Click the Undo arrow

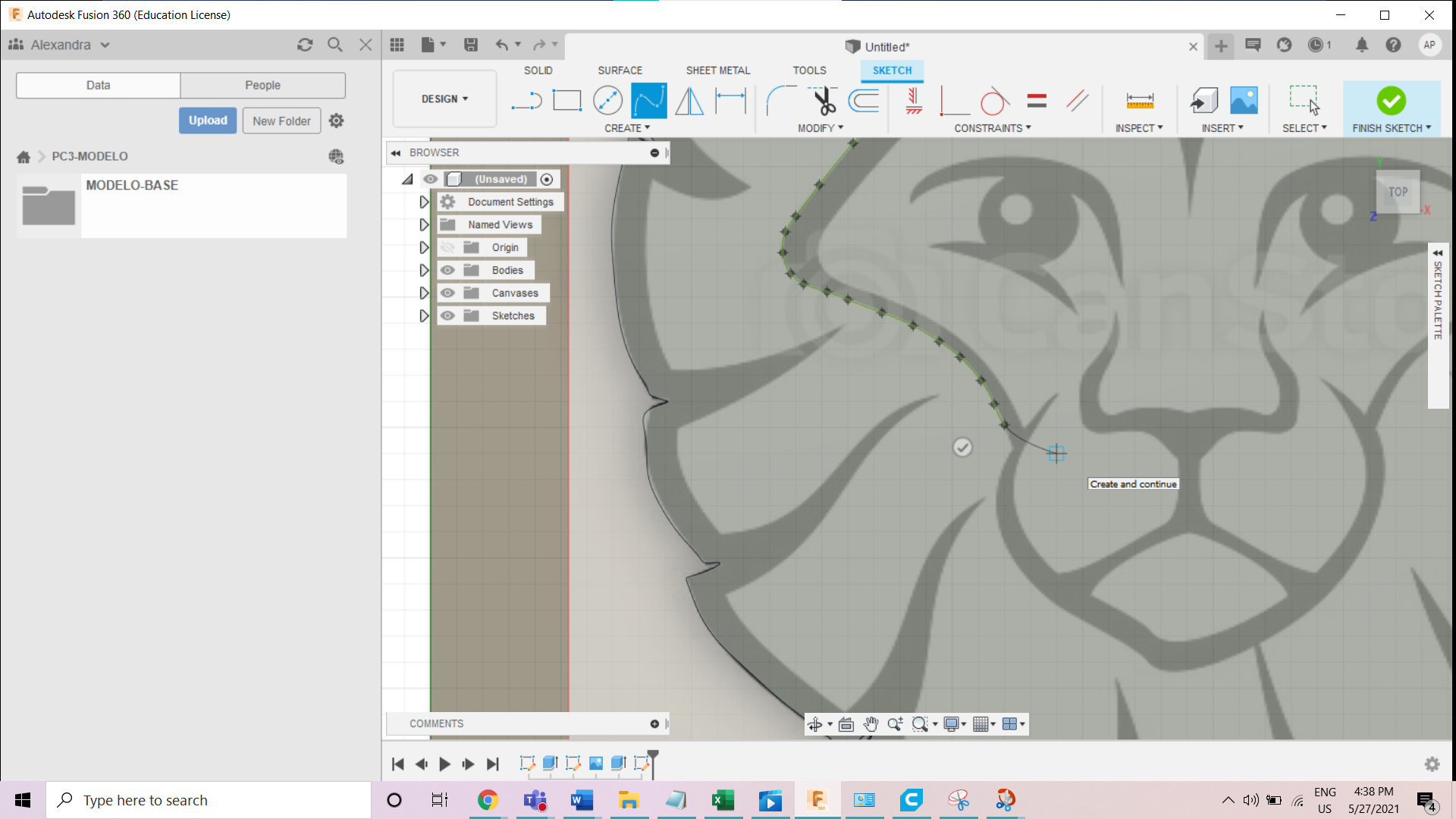pyautogui.click(x=502, y=45)
